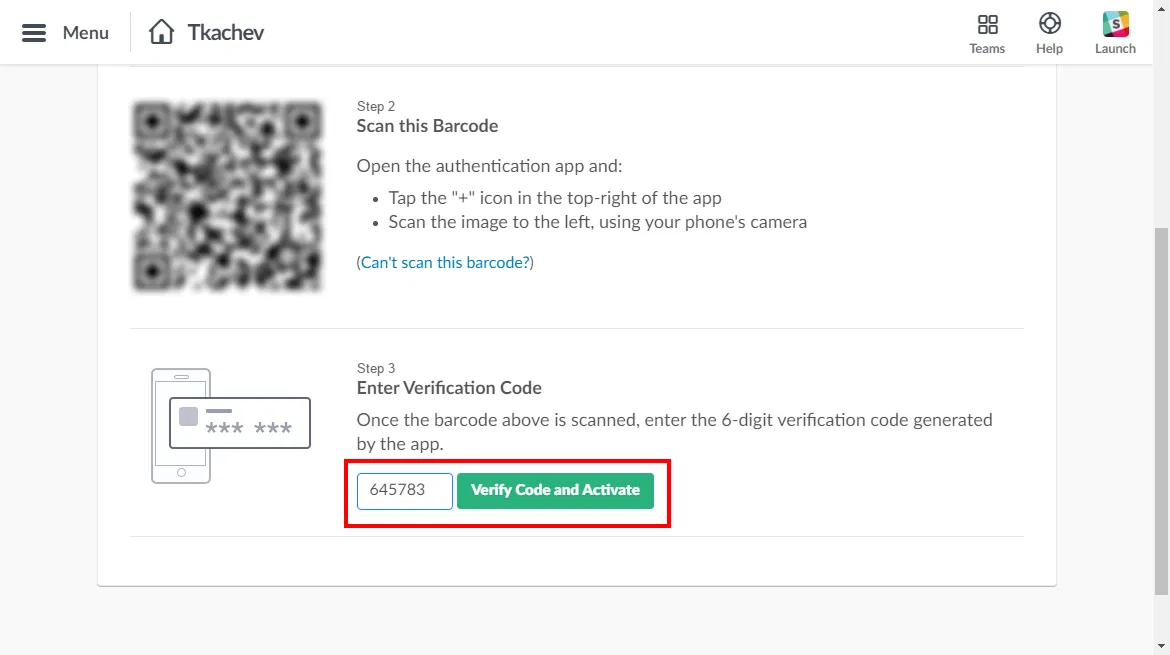Click the Menu text label

pos(86,33)
